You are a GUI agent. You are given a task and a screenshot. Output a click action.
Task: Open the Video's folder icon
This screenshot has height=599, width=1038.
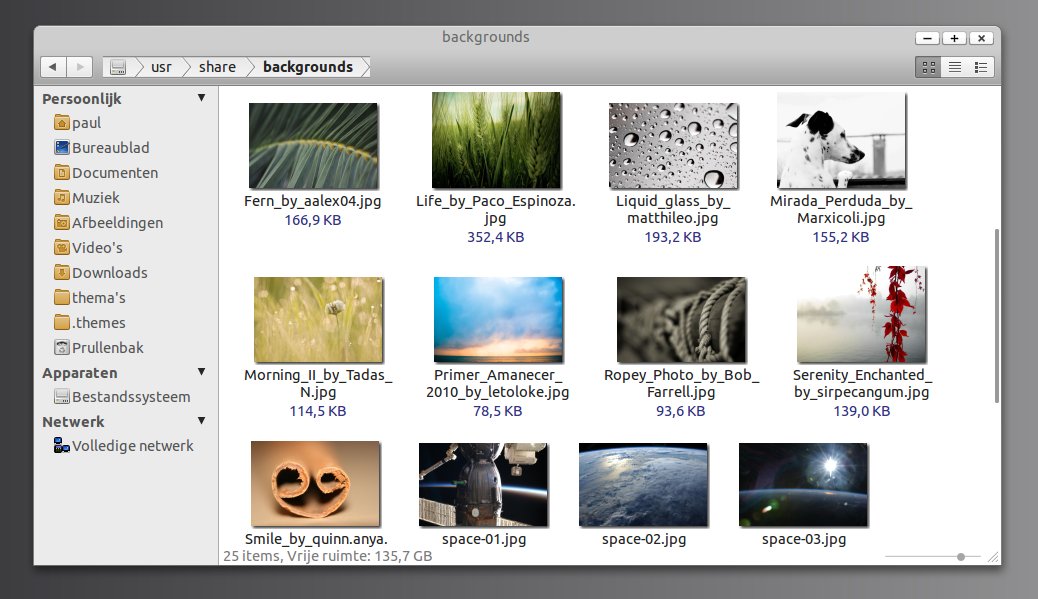point(62,248)
